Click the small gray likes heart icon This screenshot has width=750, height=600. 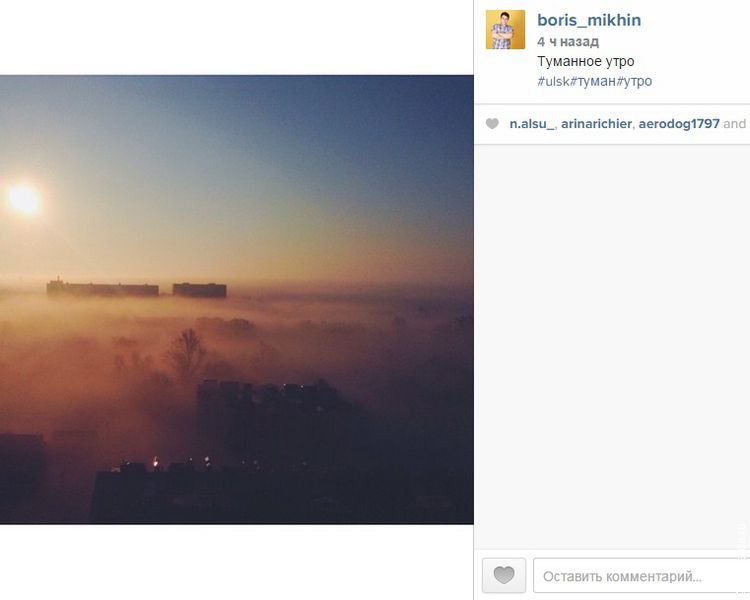[x=492, y=124]
